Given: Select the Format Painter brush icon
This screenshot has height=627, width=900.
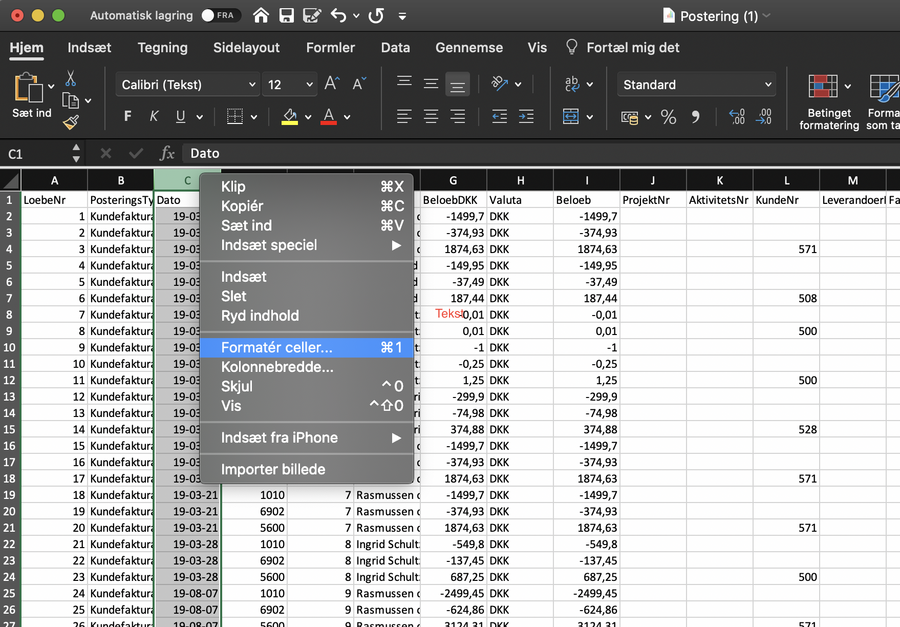Looking at the screenshot, I should coord(71,122).
